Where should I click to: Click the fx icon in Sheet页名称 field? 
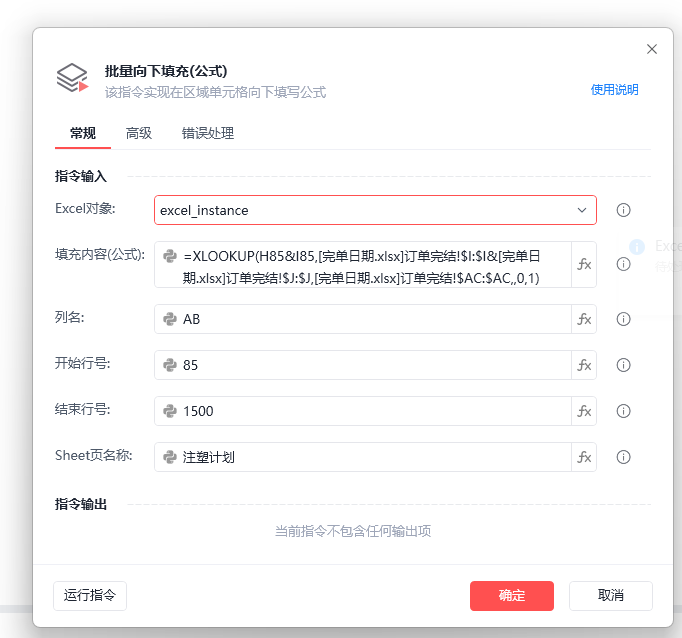584,458
